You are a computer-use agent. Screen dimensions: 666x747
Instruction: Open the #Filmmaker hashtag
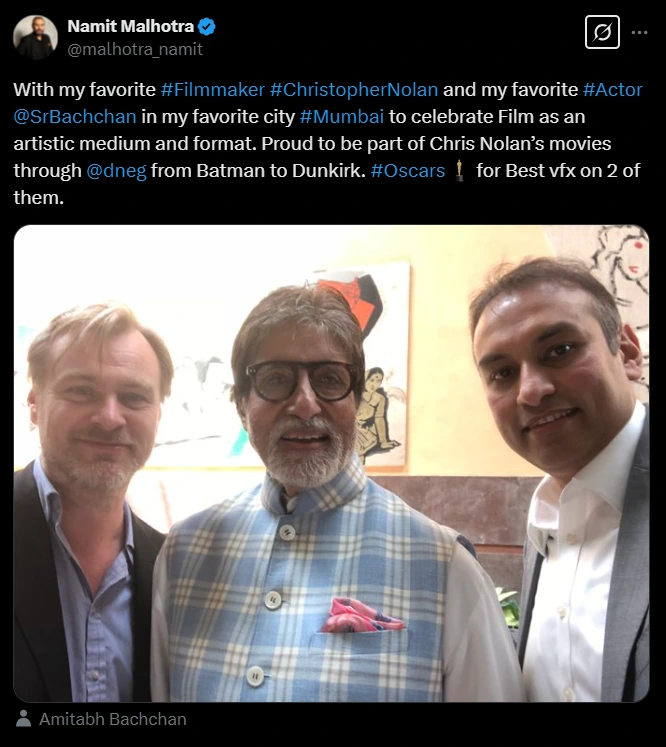coord(212,90)
